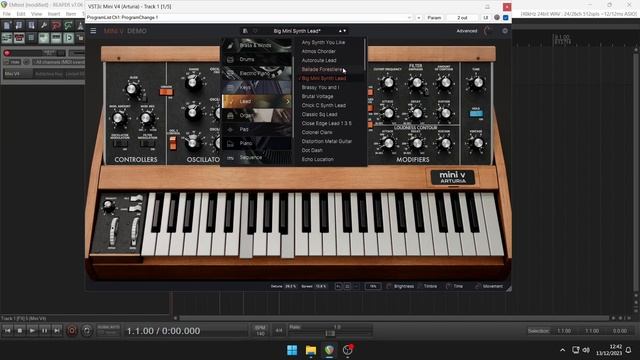Pause playback in REAPER transport

pos(44,331)
